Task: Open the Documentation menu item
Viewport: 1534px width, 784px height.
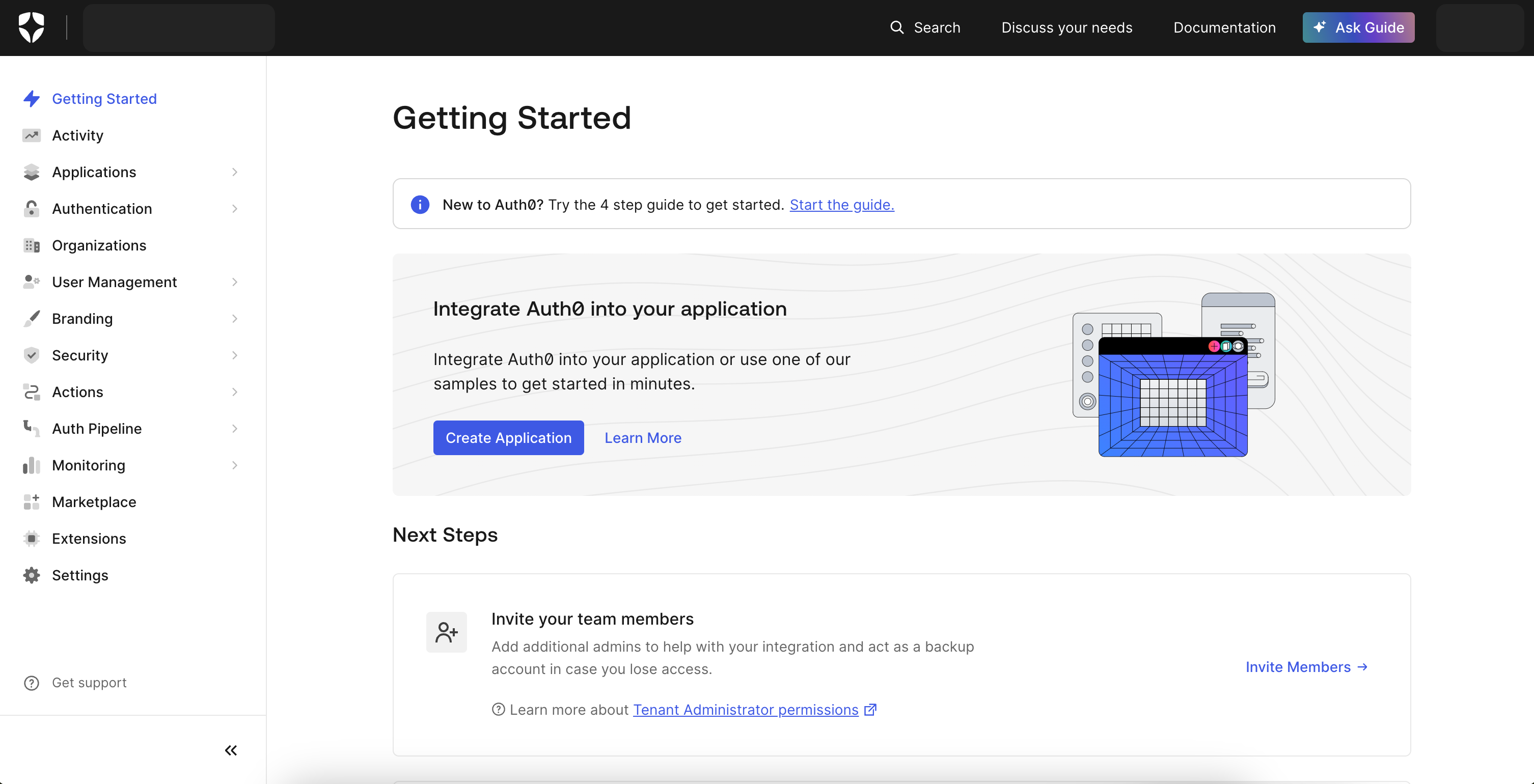Action: click(x=1224, y=27)
